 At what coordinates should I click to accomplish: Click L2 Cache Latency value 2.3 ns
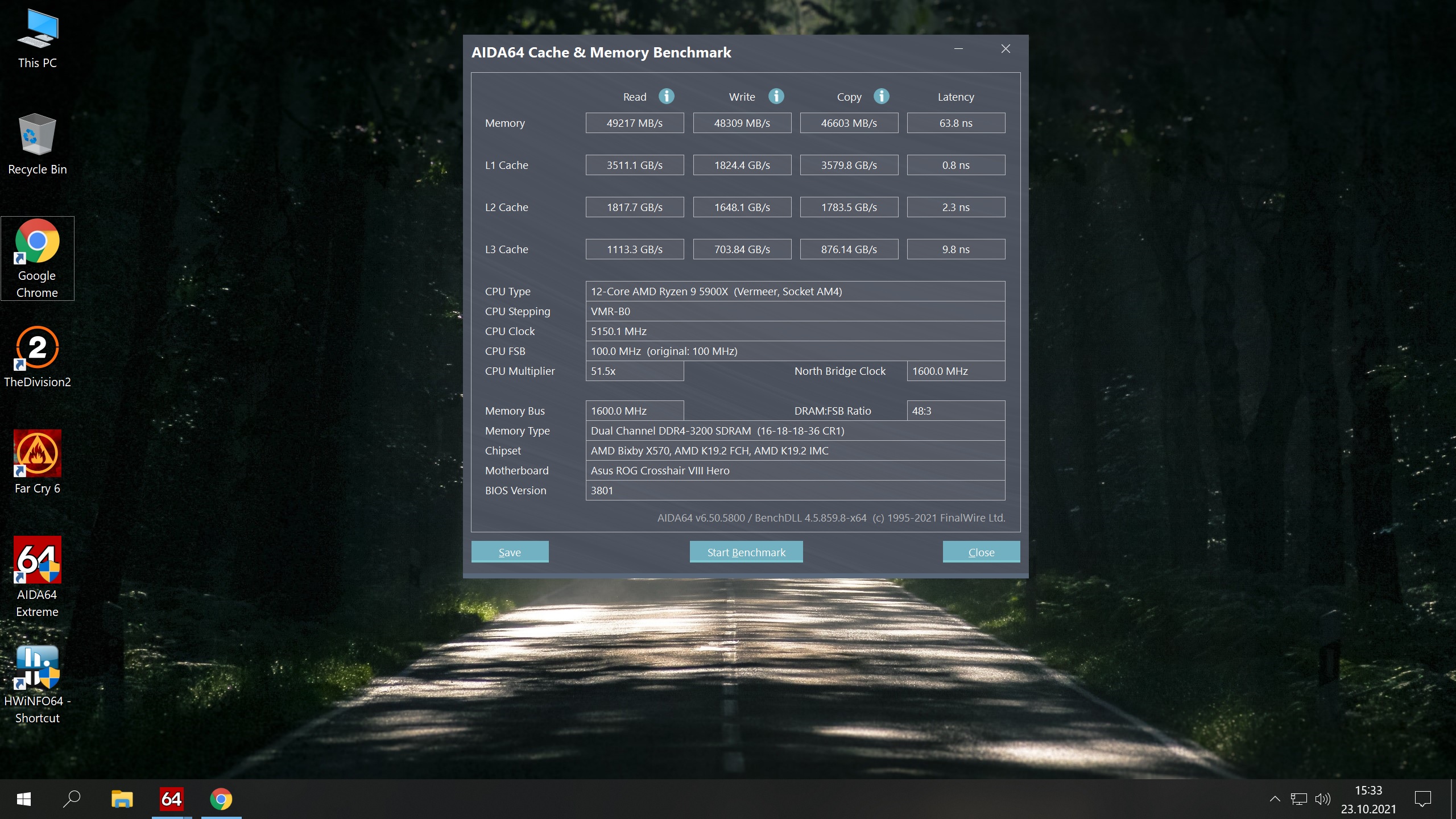click(956, 207)
